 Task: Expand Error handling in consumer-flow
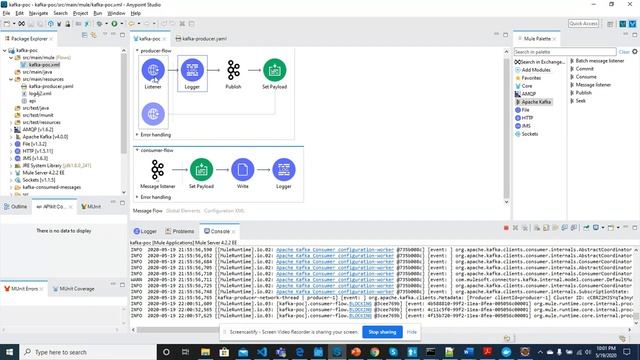137,197
